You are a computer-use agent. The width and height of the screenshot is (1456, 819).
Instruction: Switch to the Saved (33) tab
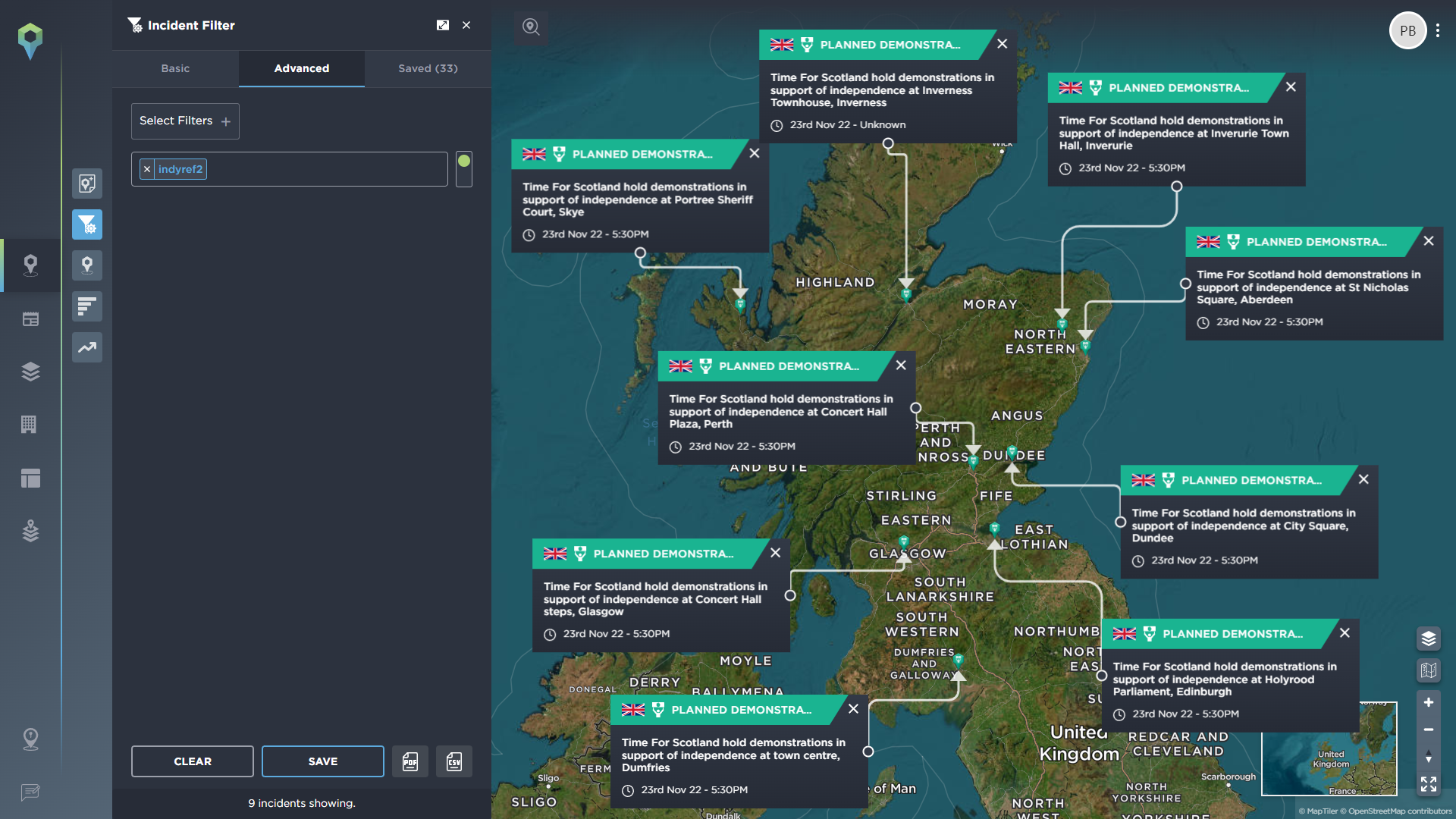(x=428, y=68)
